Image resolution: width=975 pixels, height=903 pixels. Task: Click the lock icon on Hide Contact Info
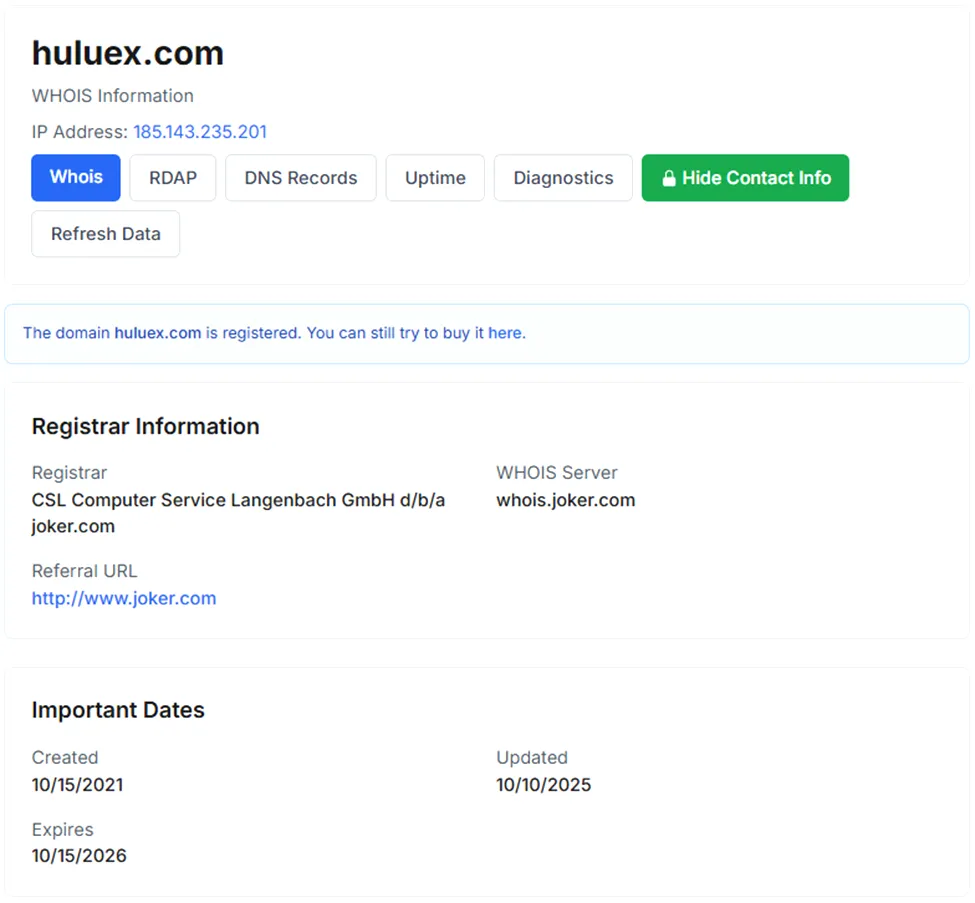tap(668, 178)
